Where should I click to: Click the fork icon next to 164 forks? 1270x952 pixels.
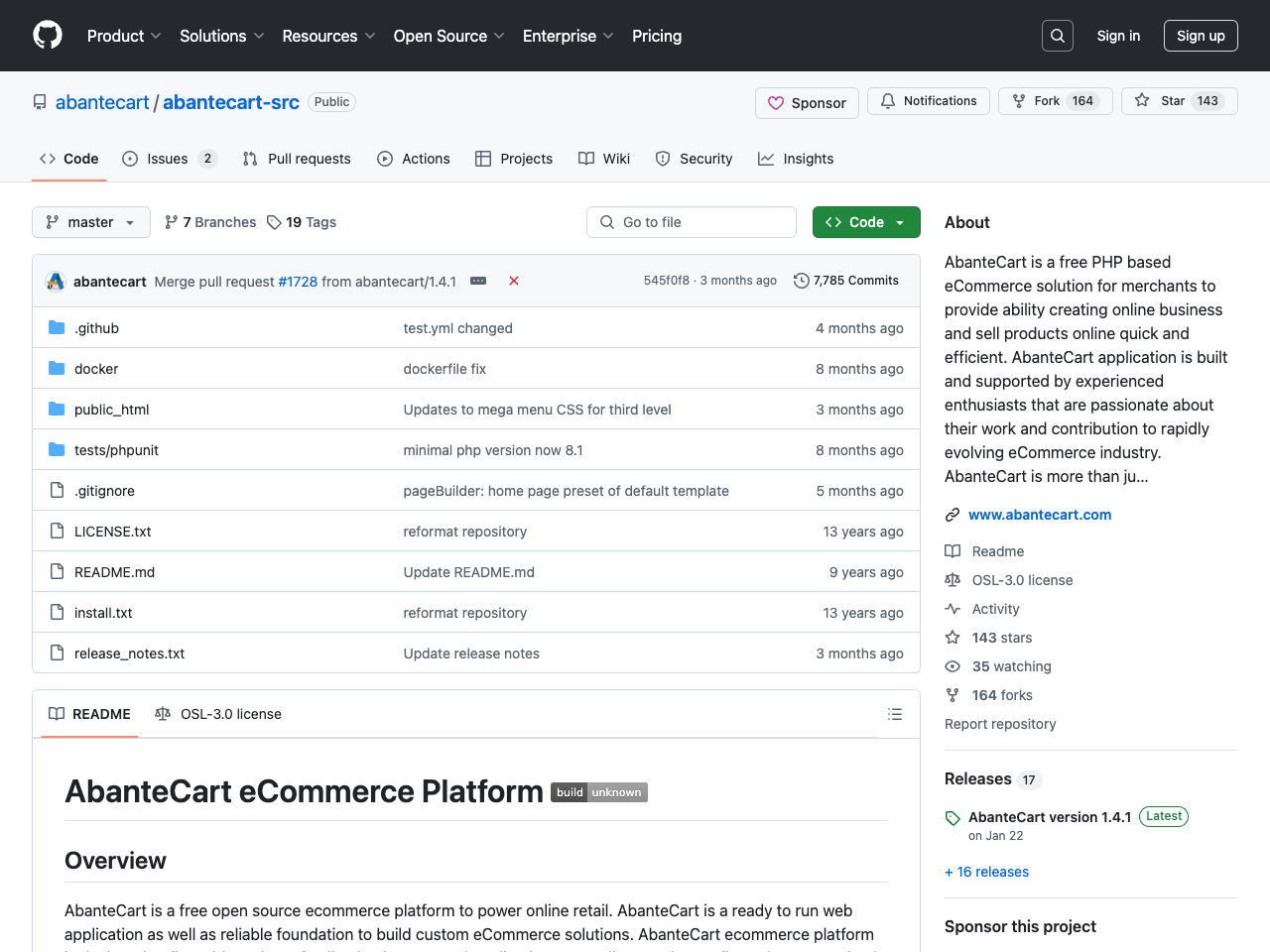[952, 695]
